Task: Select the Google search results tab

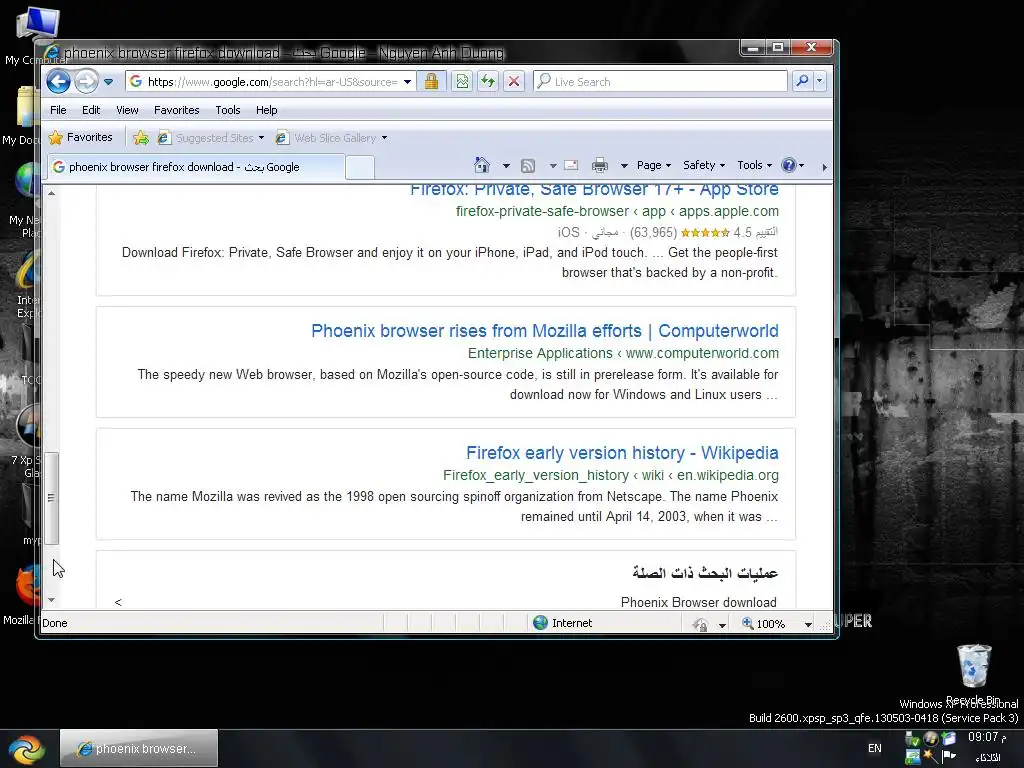Action: click(196, 167)
